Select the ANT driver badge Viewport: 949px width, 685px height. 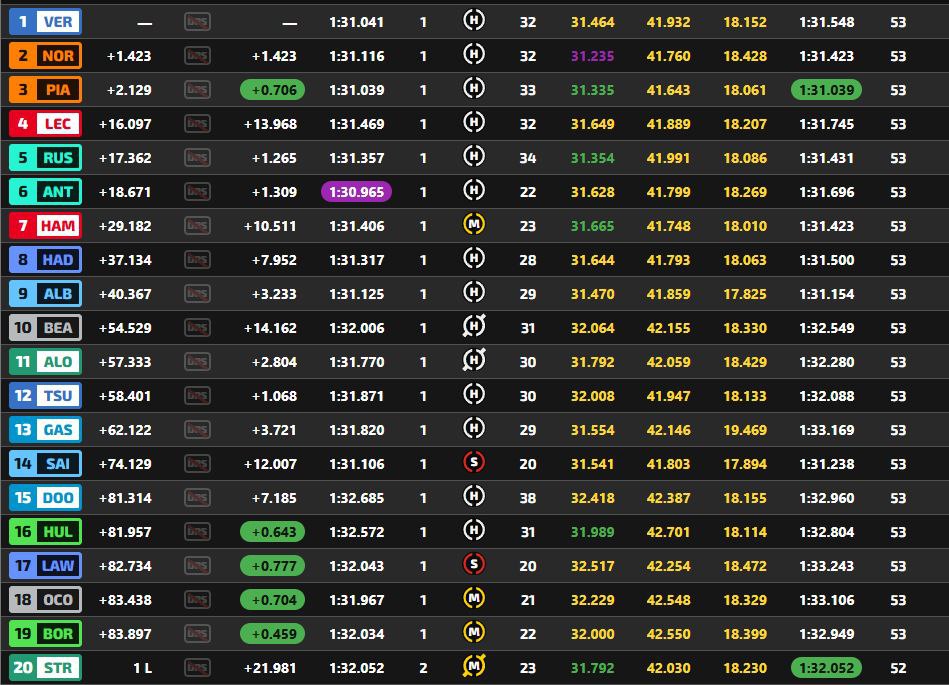pyautogui.click(x=45, y=192)
